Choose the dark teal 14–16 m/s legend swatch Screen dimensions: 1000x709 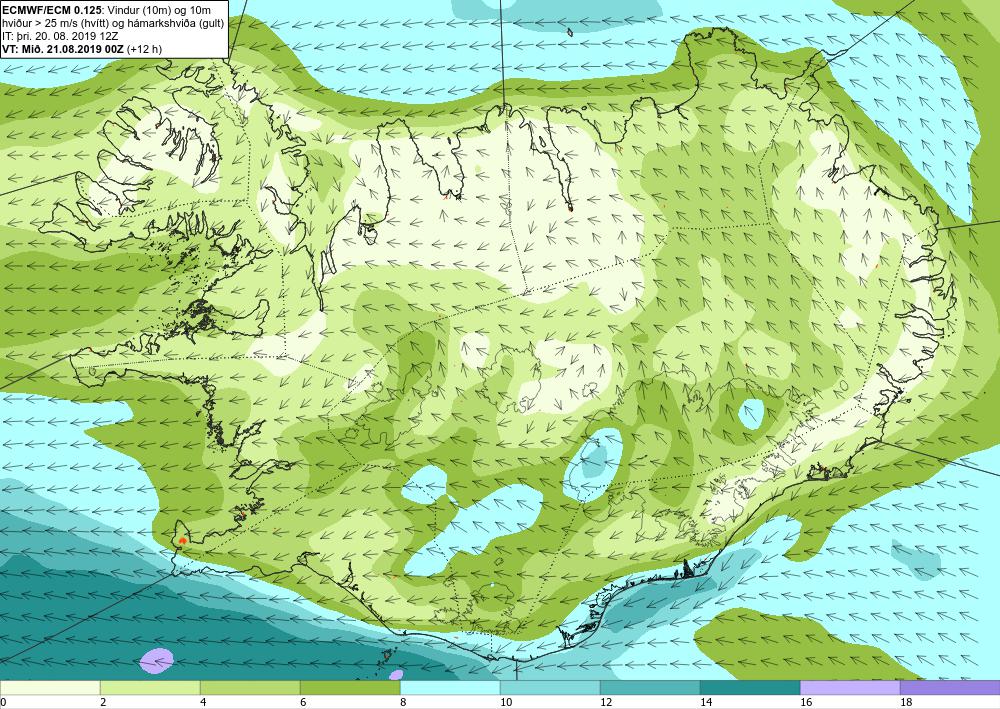[750, 688]
